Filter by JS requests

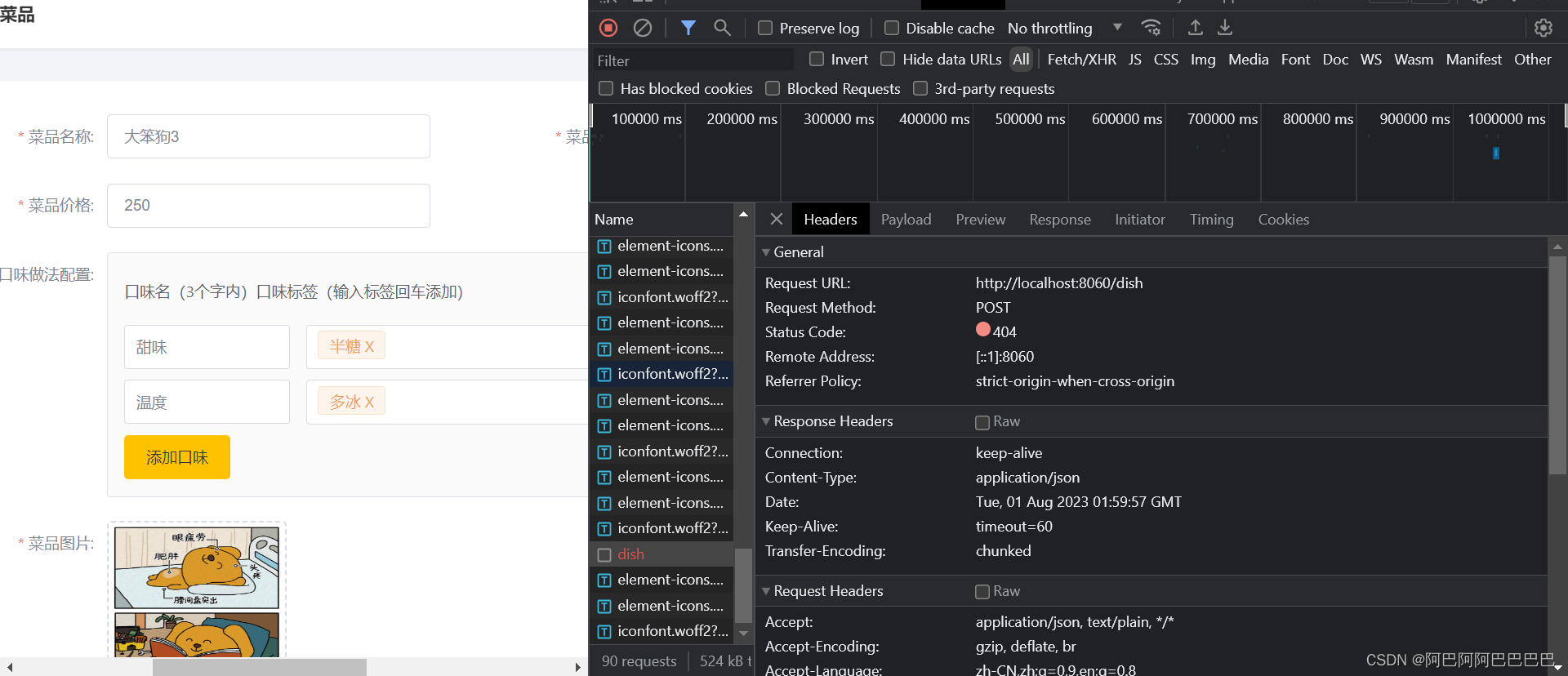point(1135,59)
